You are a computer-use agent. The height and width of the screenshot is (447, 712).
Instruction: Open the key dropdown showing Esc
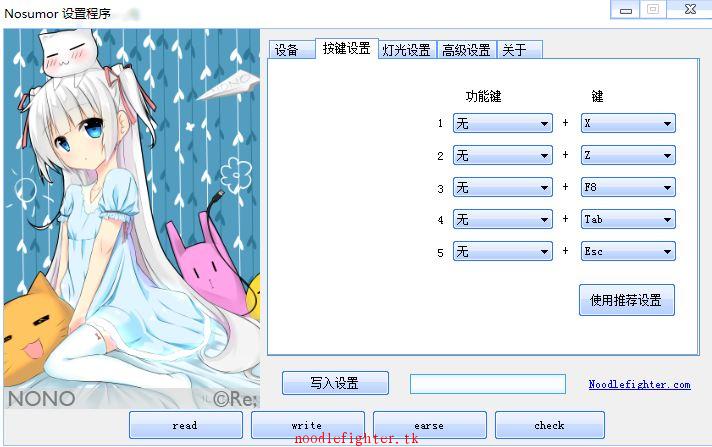[628, 251]
